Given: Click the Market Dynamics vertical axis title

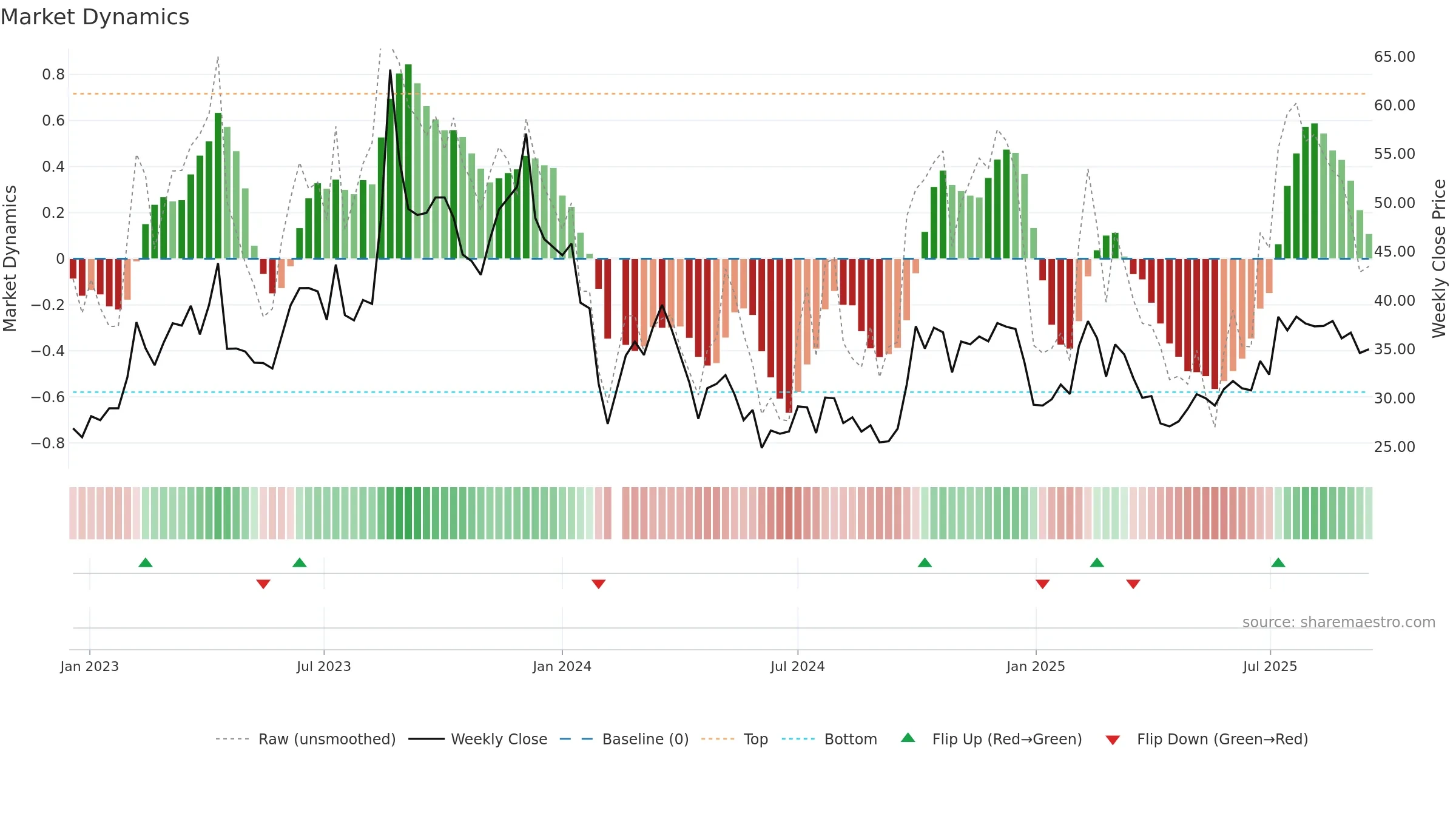Looking at the screenshot, I should (x=10, y=258).
